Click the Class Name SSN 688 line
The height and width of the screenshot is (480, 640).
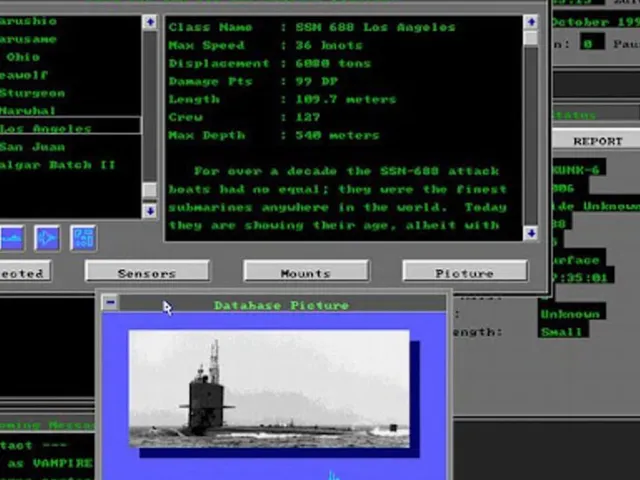click(x=312, y=27)
